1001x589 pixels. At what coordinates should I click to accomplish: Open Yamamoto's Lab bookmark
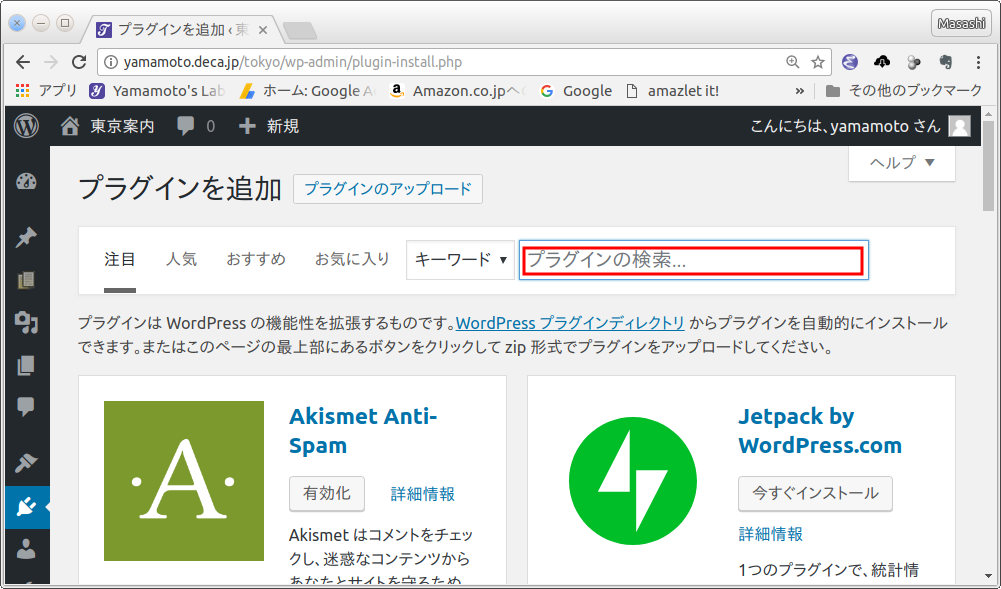pyautogui.click(x=158, y=91)
